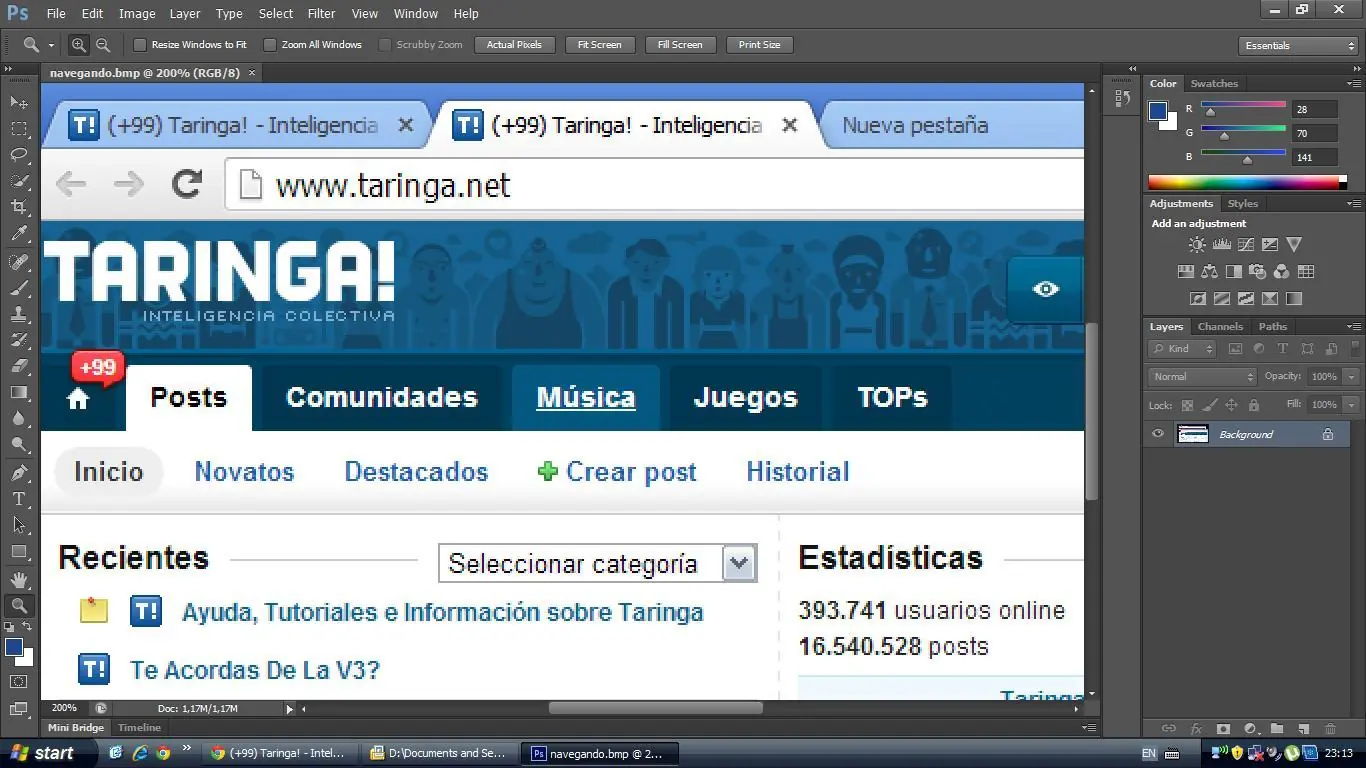Click the Print Size button

[x=759, y=45]
